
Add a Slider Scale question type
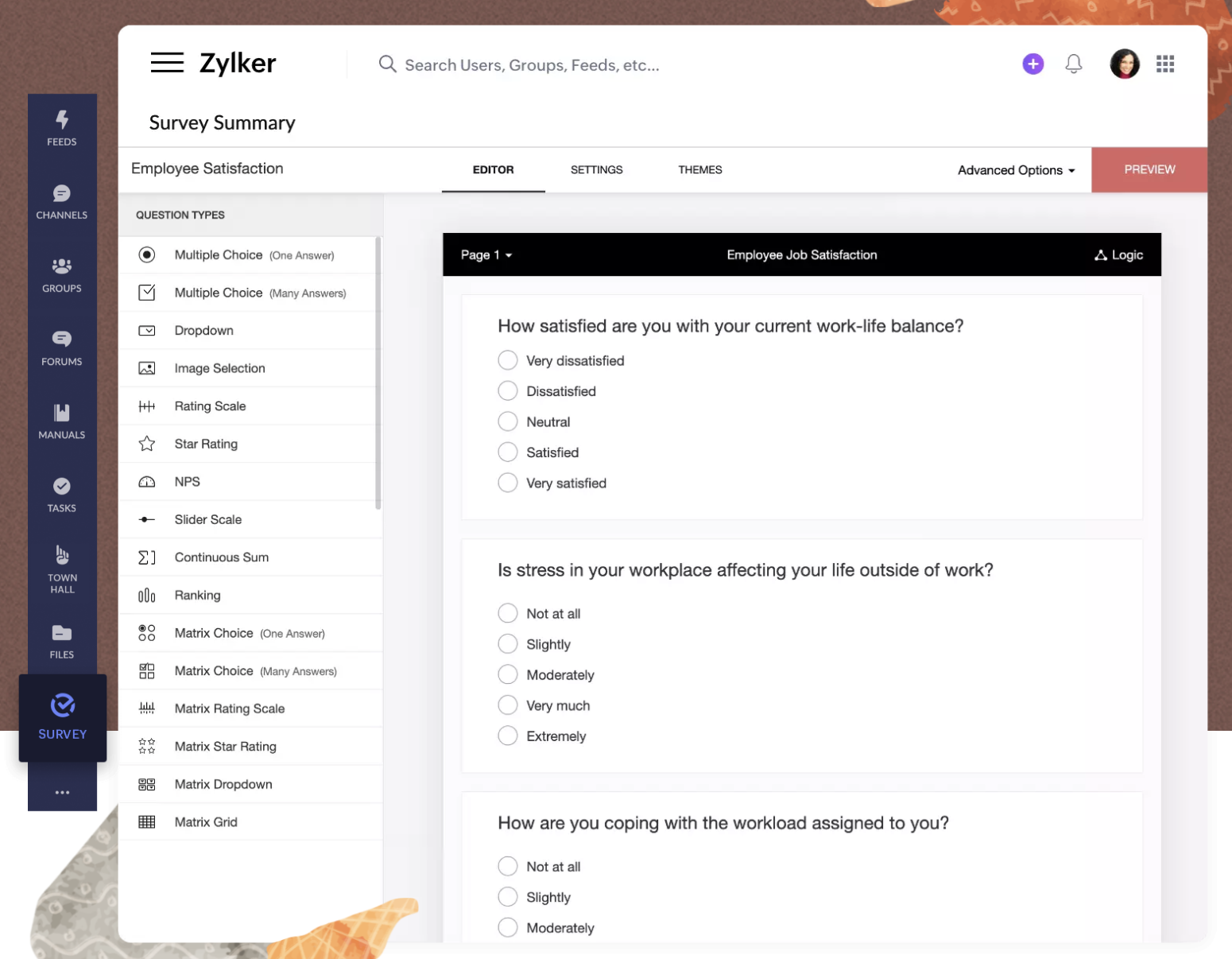coord(208,520)
